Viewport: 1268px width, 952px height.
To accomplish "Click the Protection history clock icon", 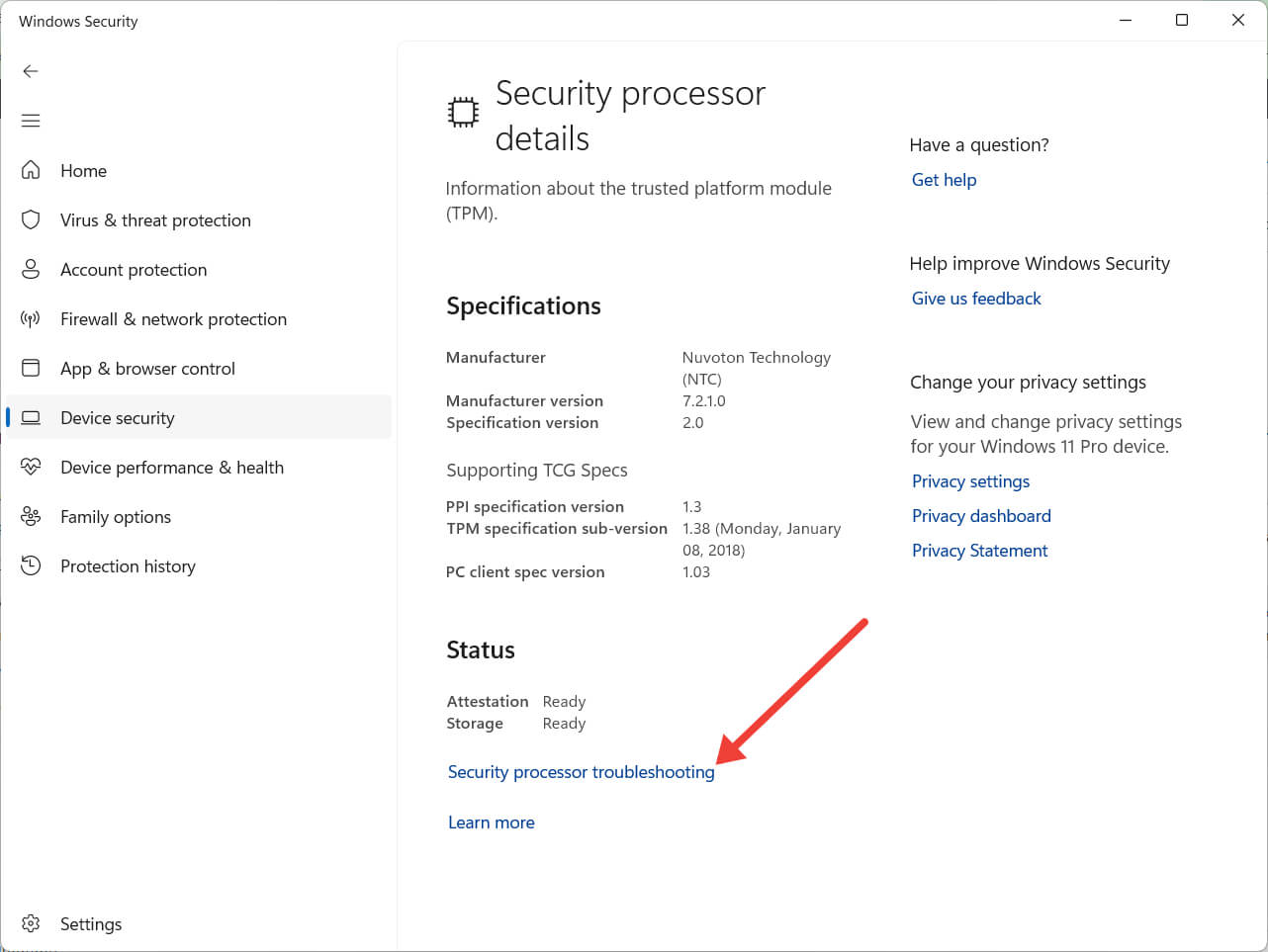I will click(31, 565).
